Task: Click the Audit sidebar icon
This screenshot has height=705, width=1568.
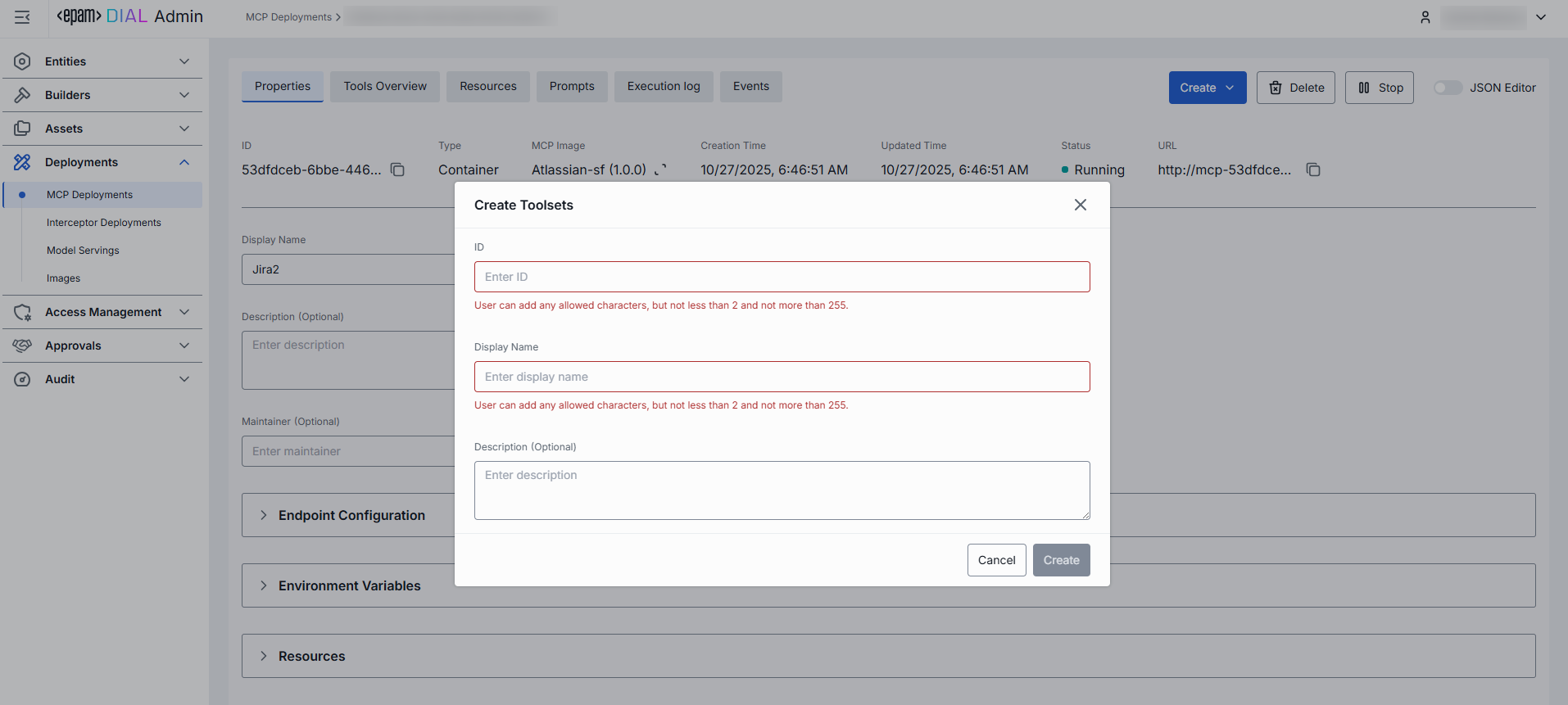Action: tap(22, 379)
